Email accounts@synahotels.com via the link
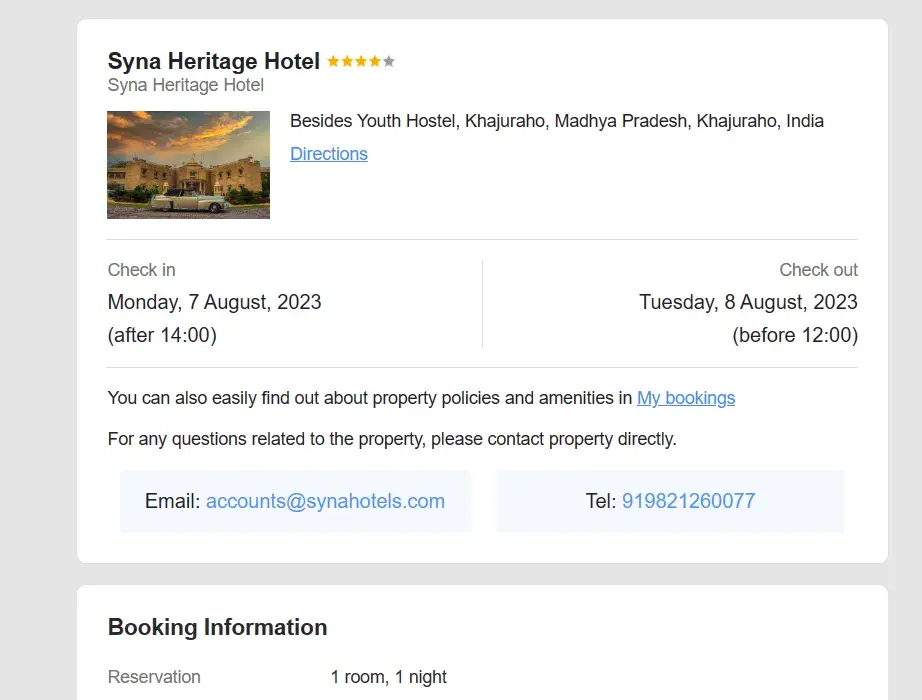The width and height of the screenshot is (922, 700). coord(325,501)
